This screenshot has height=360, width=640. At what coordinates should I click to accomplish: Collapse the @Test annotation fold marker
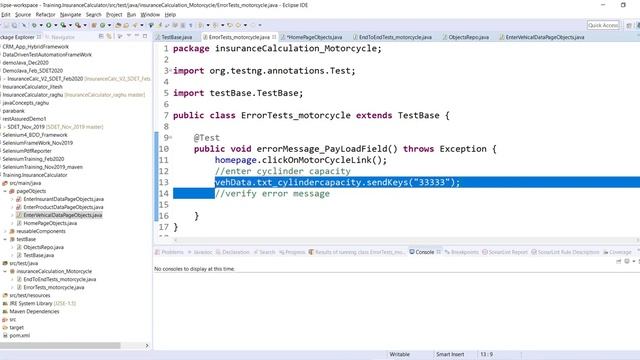tap(171, 138)
